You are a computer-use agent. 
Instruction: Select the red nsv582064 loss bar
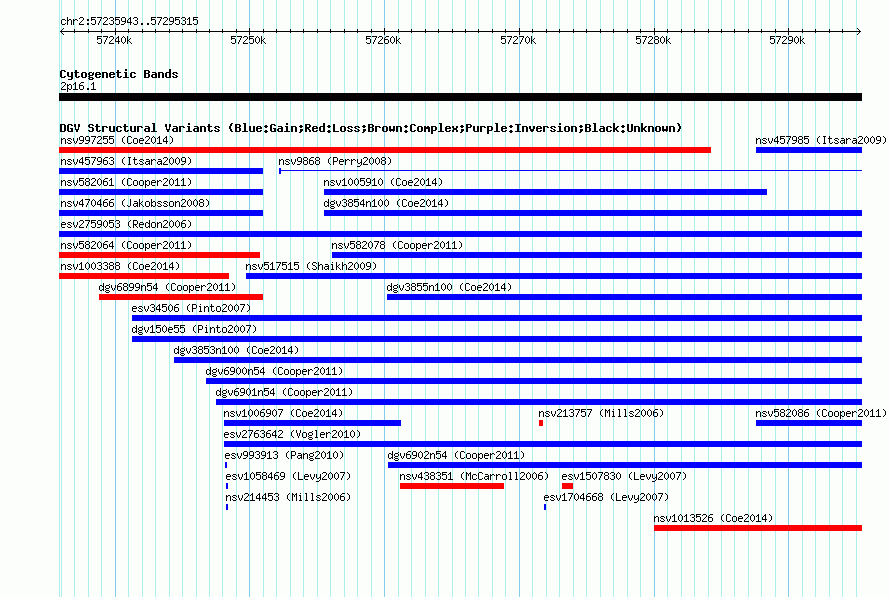(x=159, y=255)
